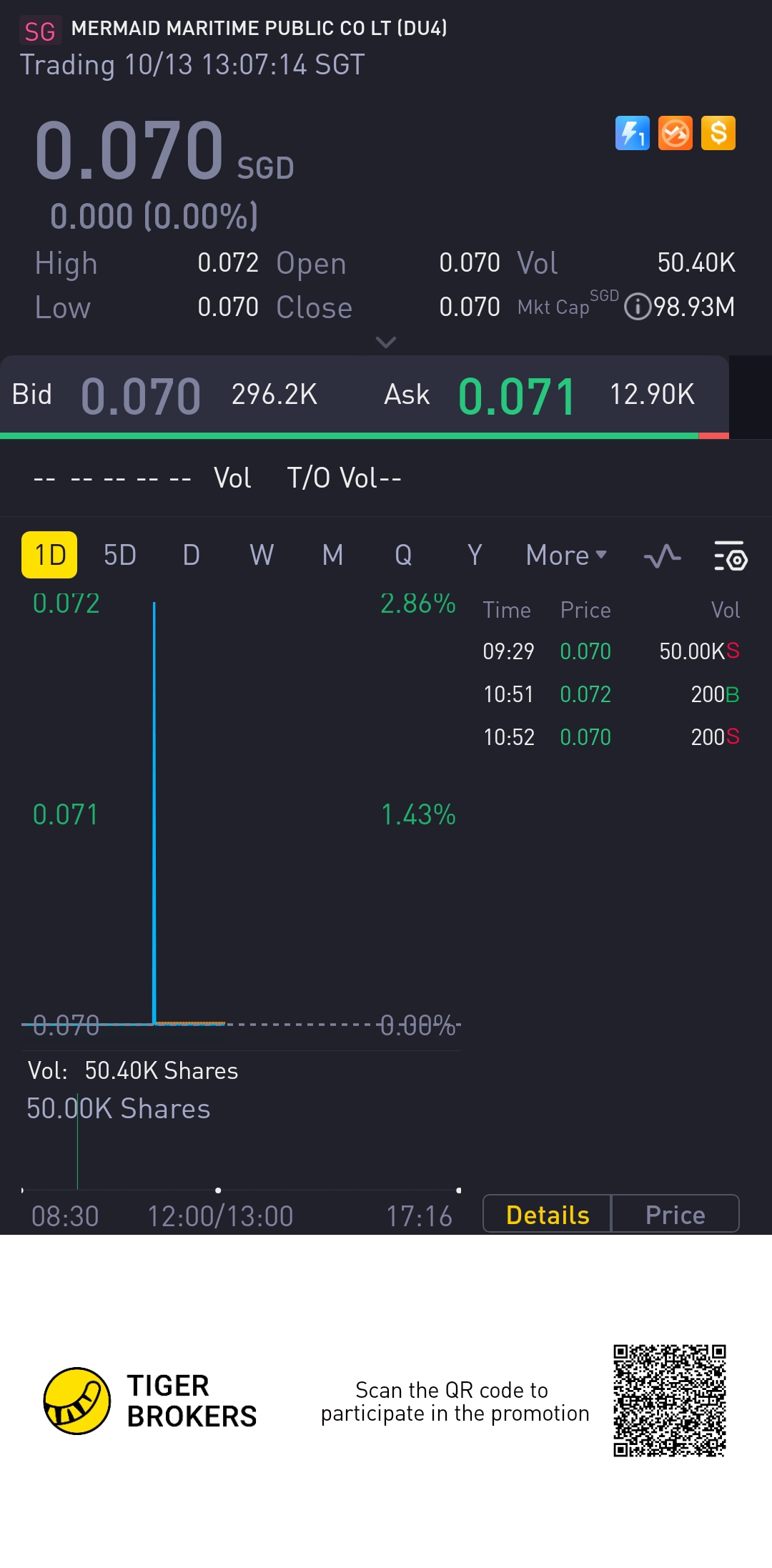Expand the quote details chevron
The height and width of the screenshot is (1568, 772).
pos(386,342)
